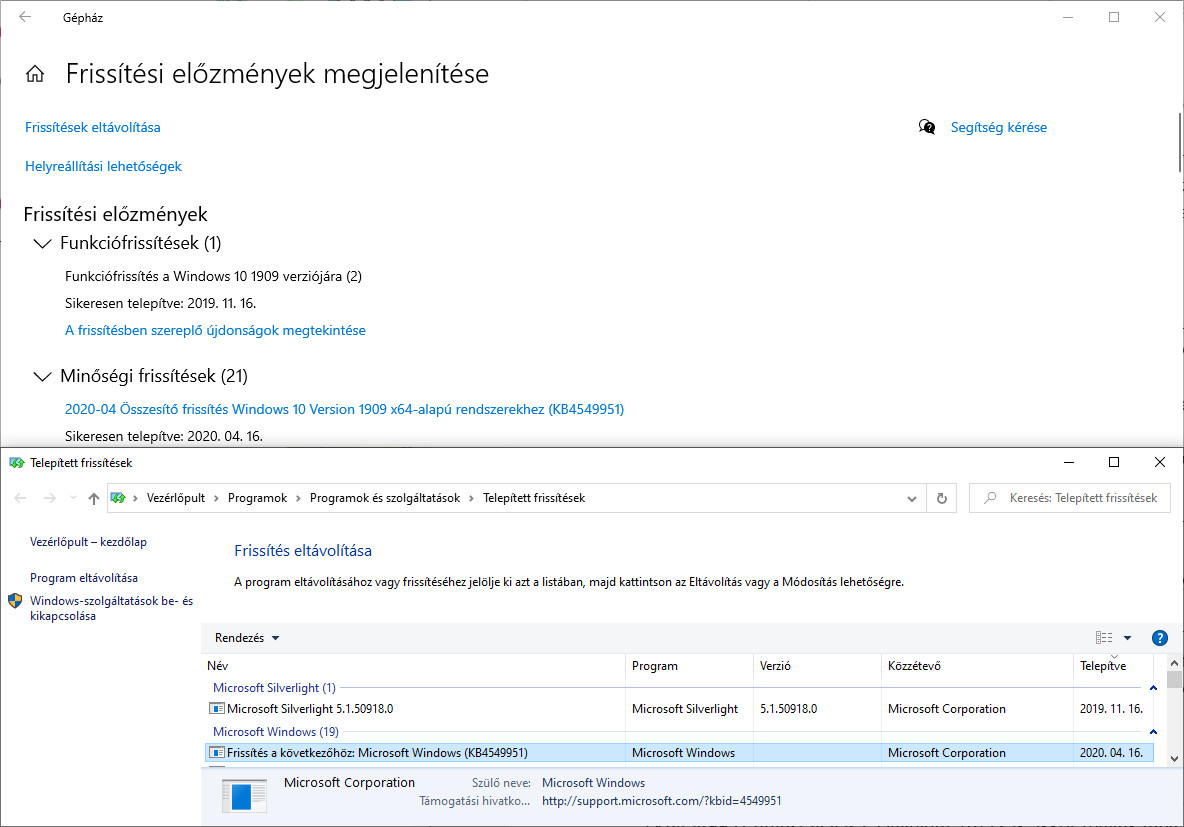Sort by the Program column header
This screenshot has width=1184, height=827.
[689, 665]
